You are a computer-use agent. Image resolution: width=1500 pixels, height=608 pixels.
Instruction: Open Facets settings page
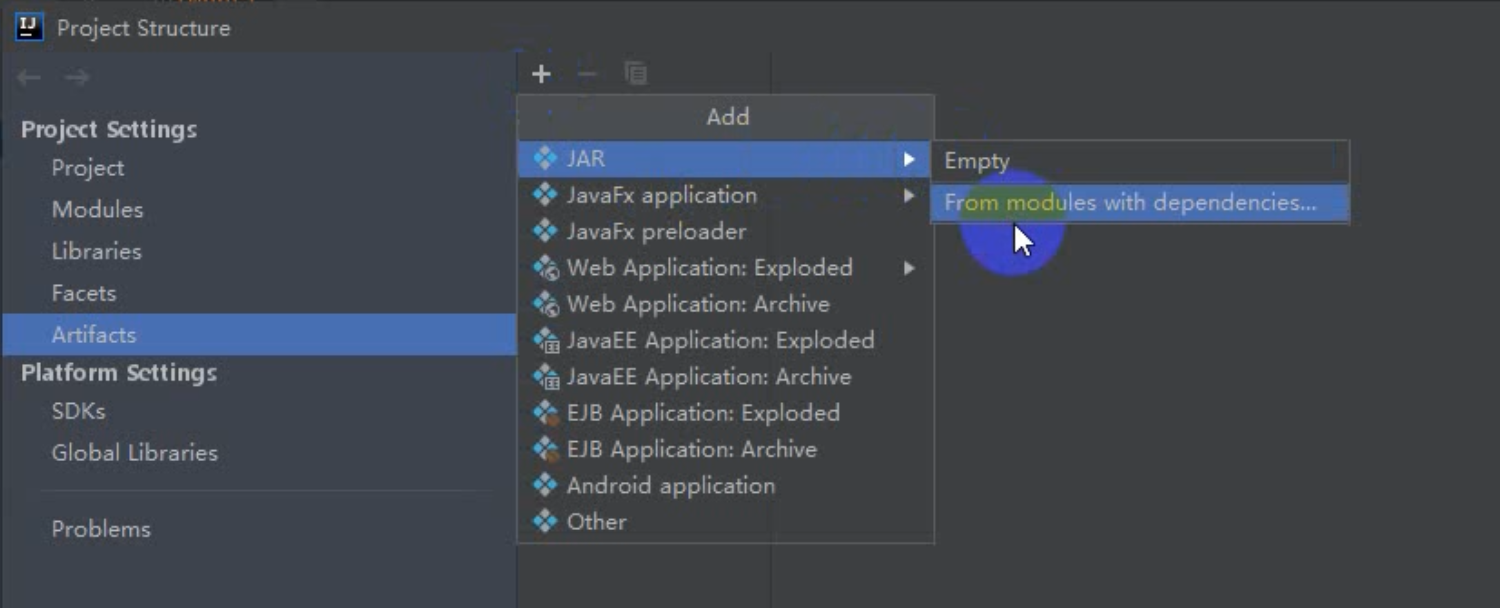(258, 293)
